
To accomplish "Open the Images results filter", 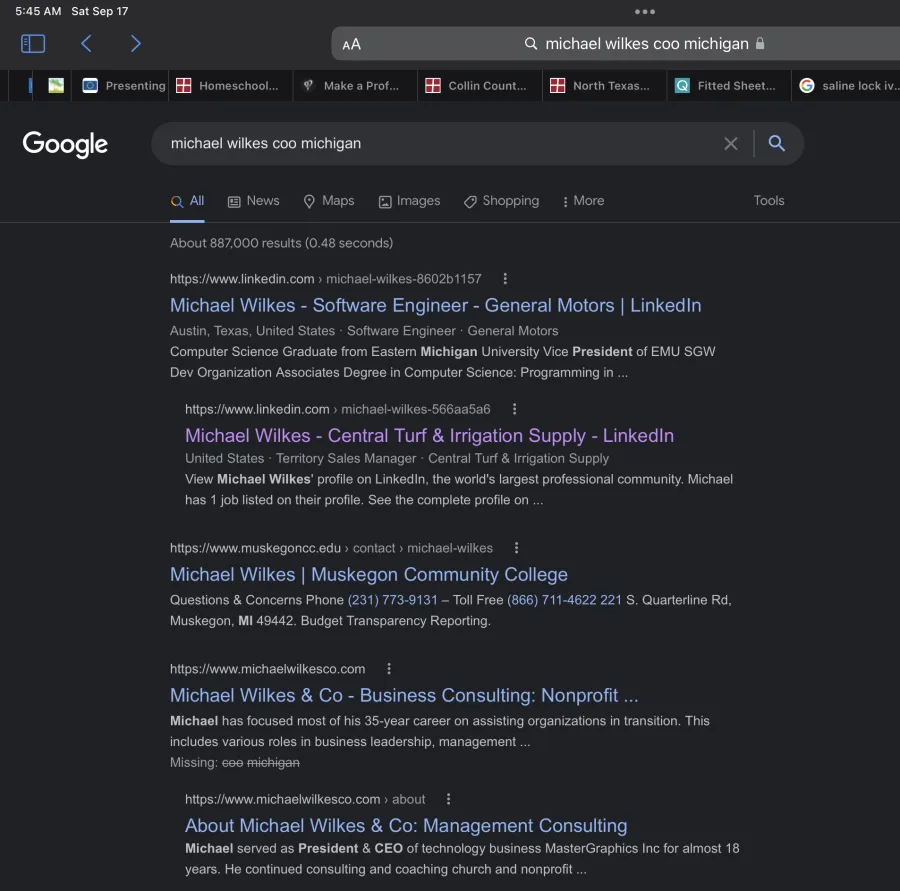I will 409,201.
